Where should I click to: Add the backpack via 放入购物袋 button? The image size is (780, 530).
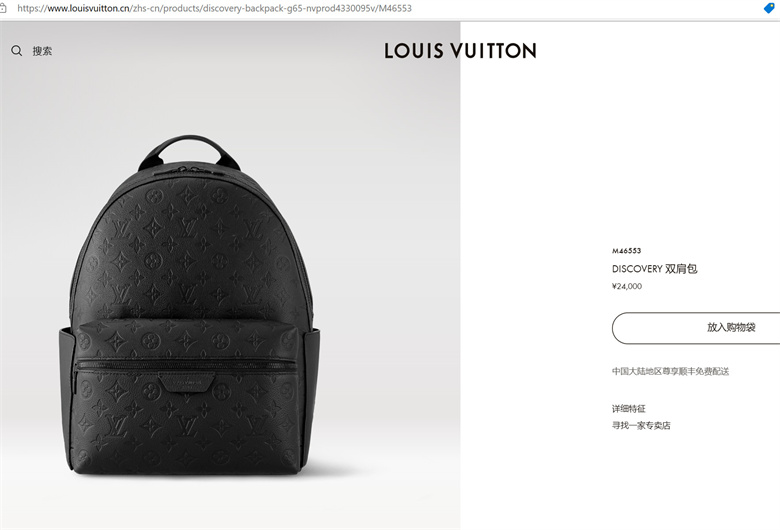click(x=696, y=328)
